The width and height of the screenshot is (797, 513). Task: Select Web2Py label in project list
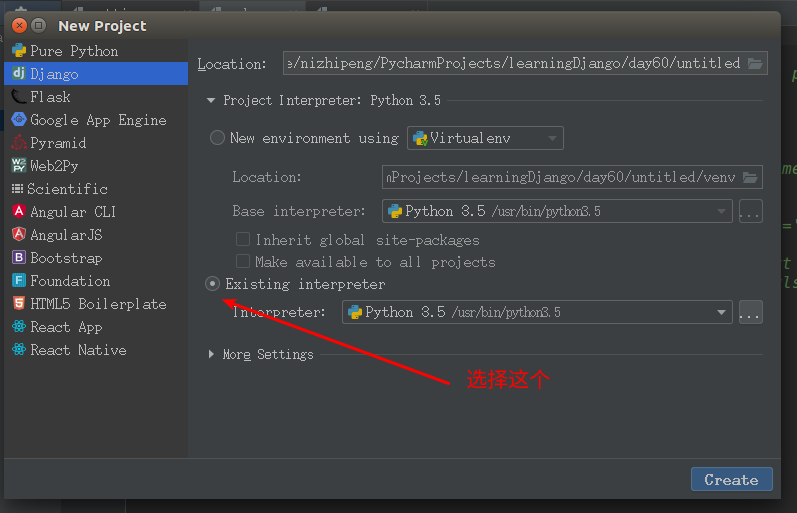54,166
